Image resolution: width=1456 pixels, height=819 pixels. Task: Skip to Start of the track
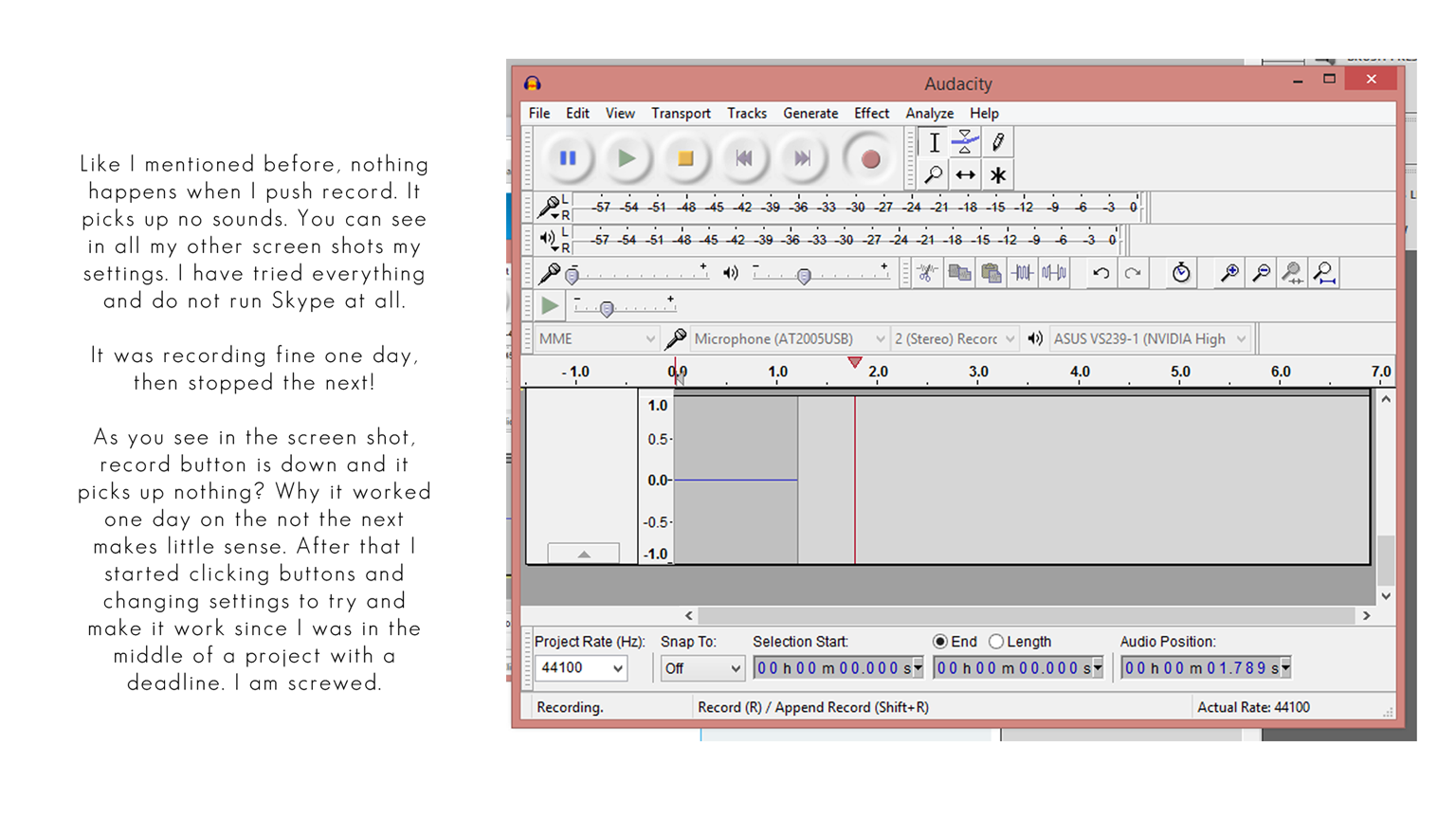point(744,158)
